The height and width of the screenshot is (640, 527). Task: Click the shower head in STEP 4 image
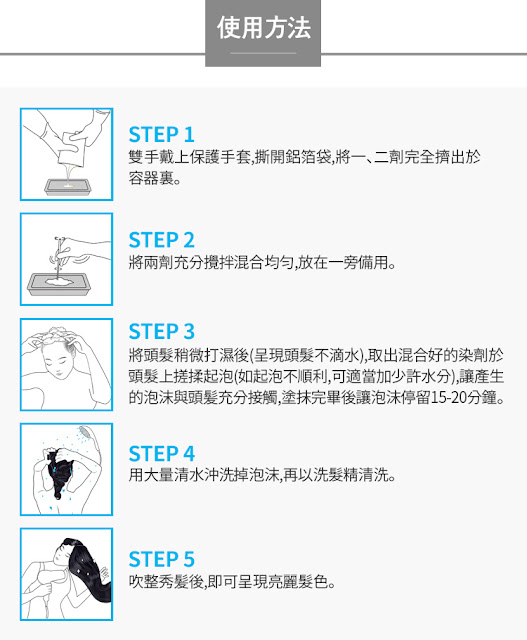(x=86, y=432)
